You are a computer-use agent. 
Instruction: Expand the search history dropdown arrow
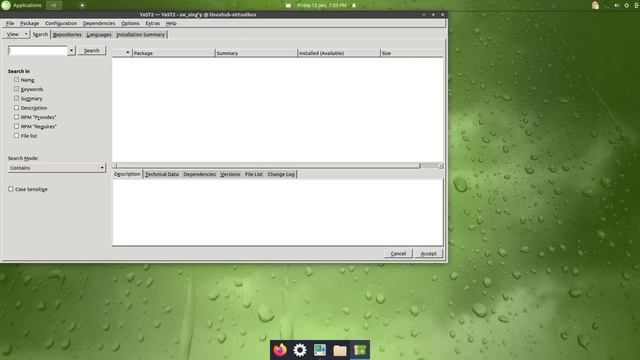coord(71,50)
